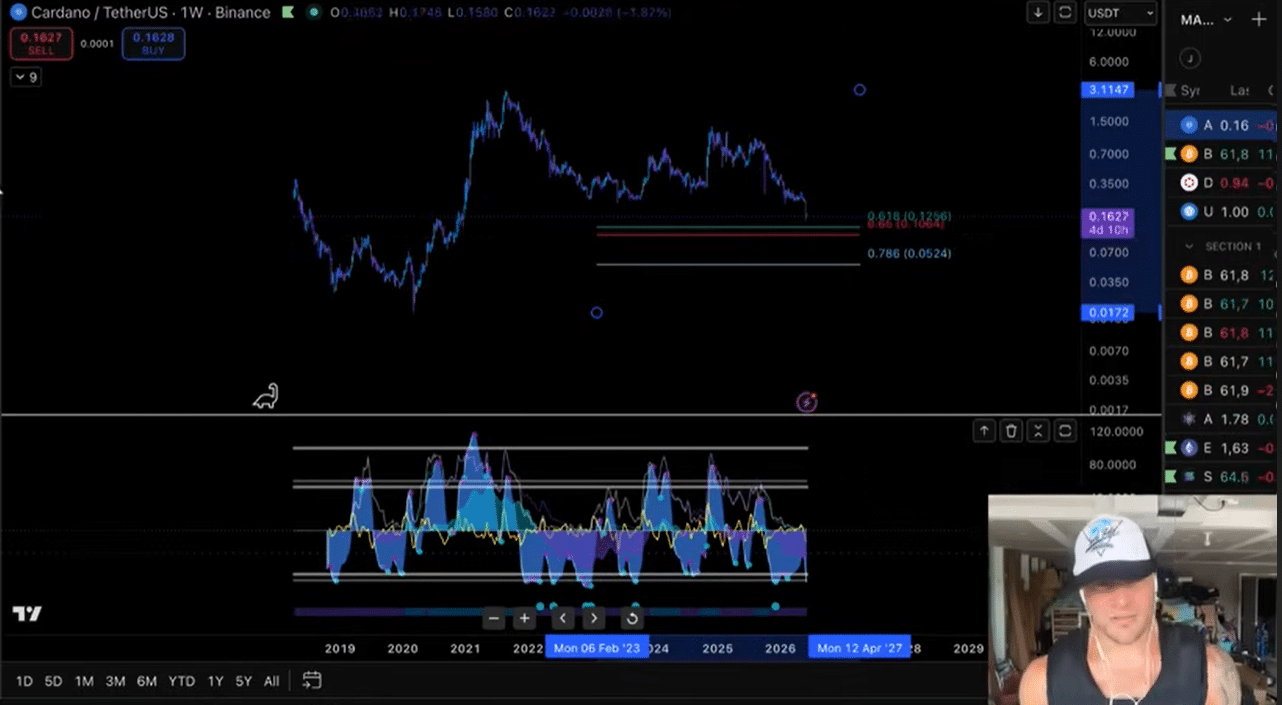Click the J avatar circle in watchlist panel
Image resolution: width=1282 pixels, height=705 pixels.
click(x=1190, y=58)
